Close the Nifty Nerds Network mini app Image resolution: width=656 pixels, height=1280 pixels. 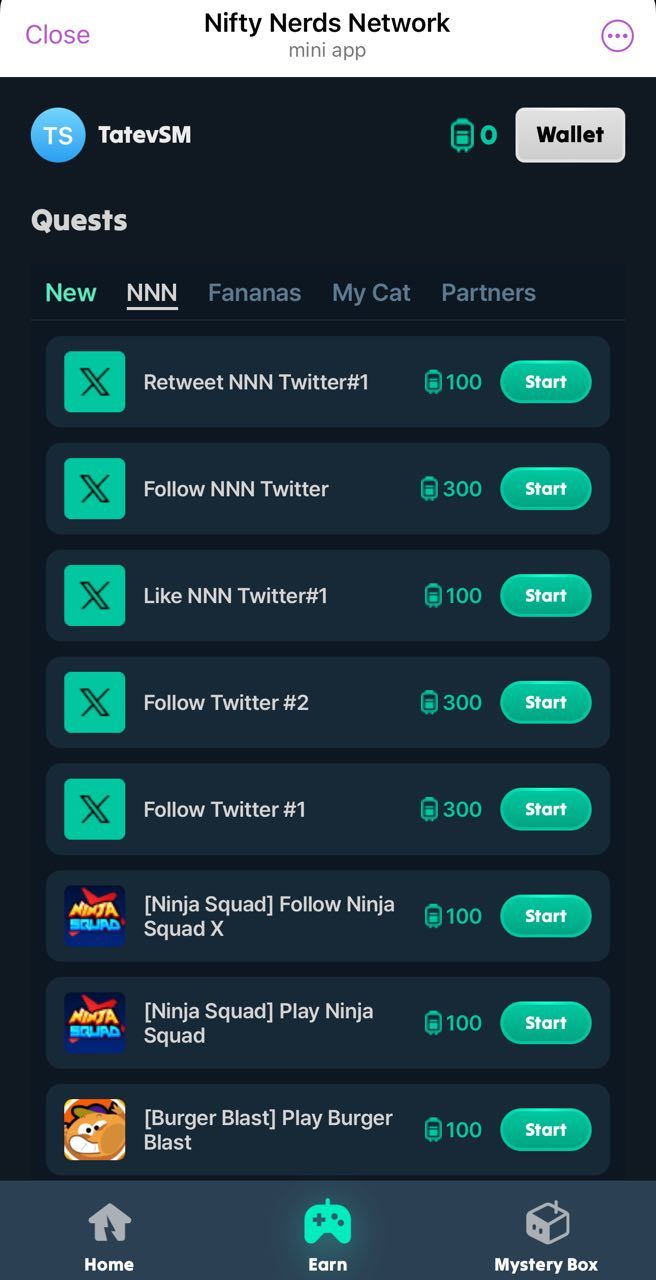[x=57, y=35]
